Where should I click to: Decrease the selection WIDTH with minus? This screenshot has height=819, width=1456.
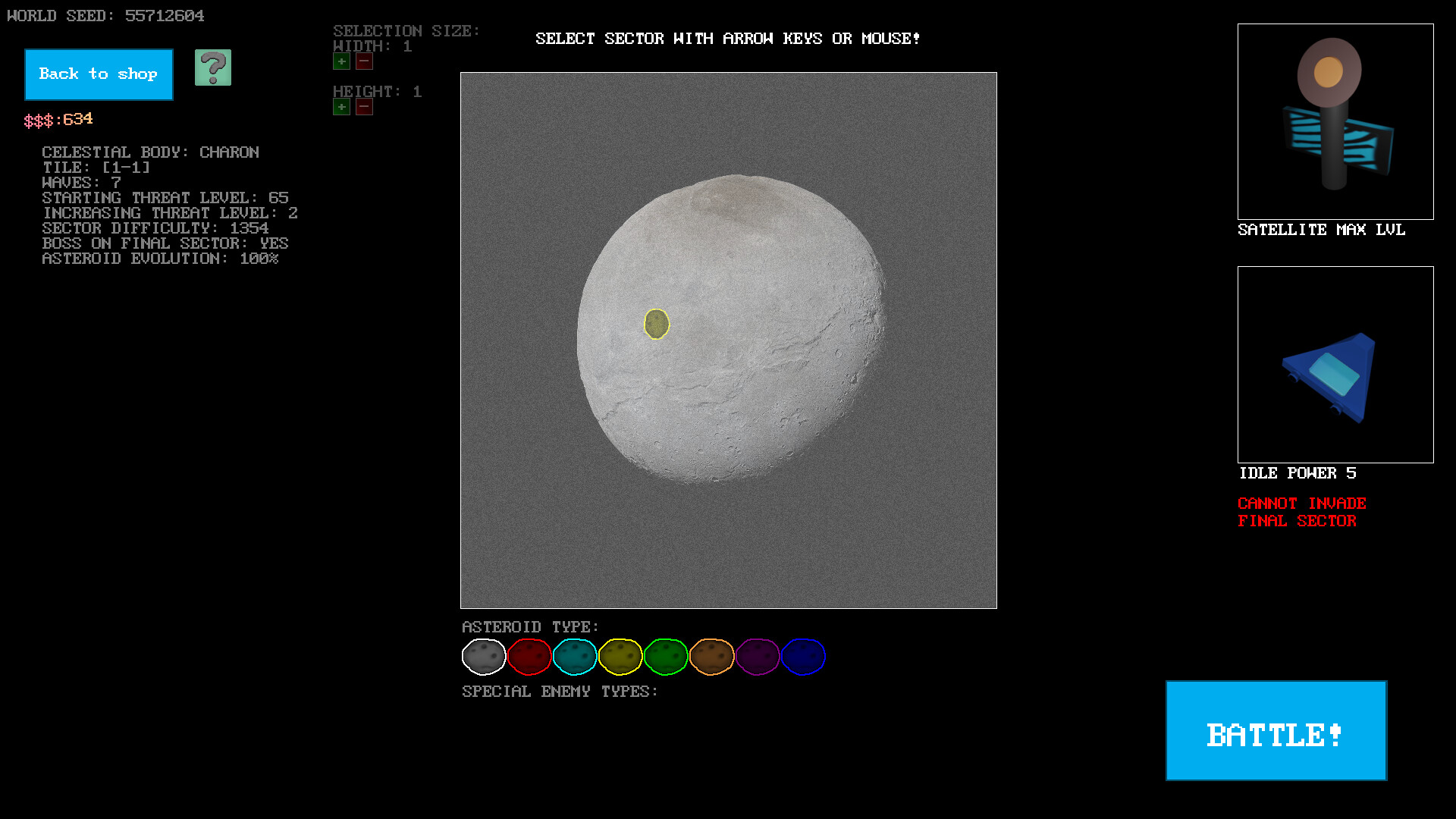[364, 61]
